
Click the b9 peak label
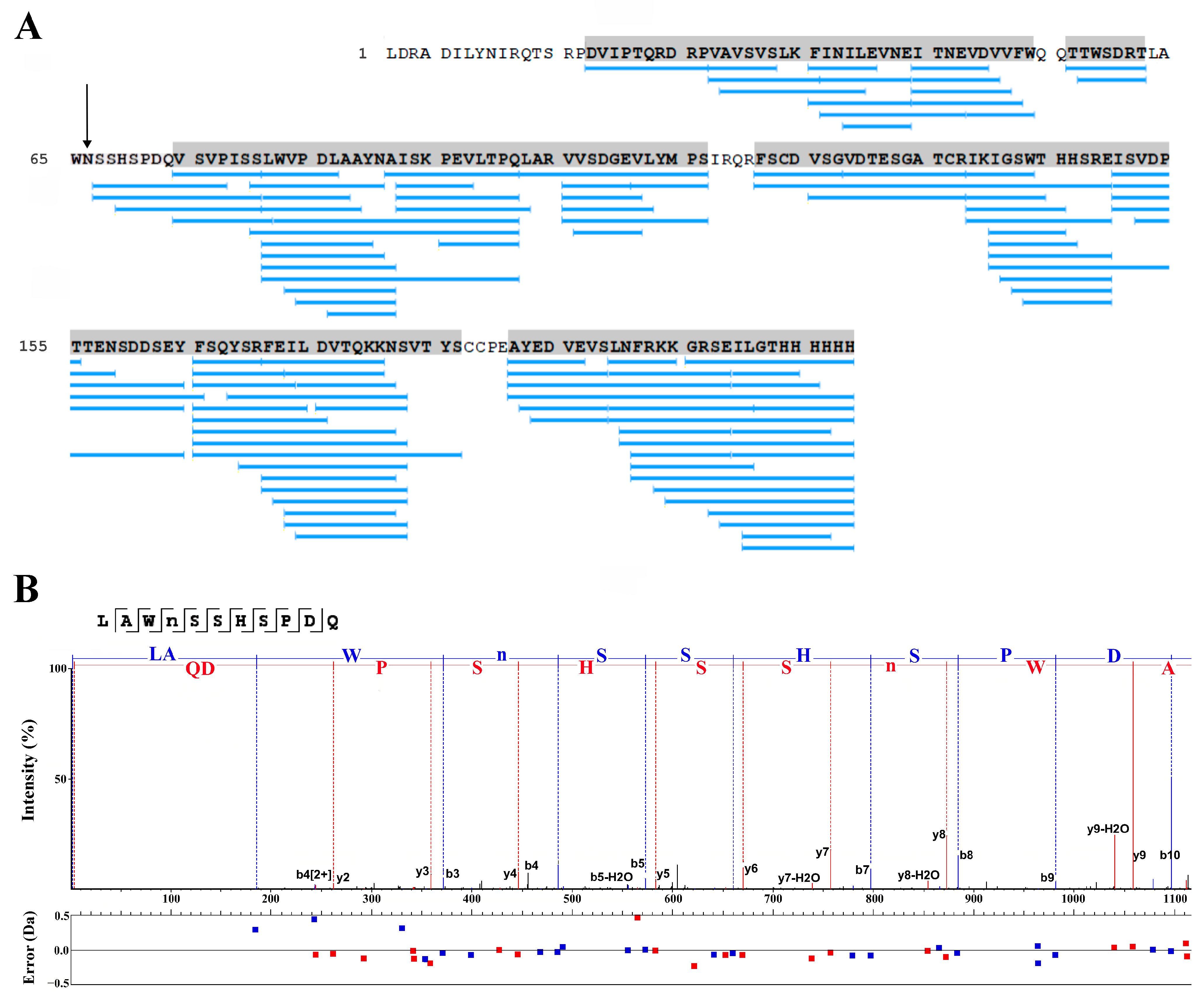(1047, 877)
